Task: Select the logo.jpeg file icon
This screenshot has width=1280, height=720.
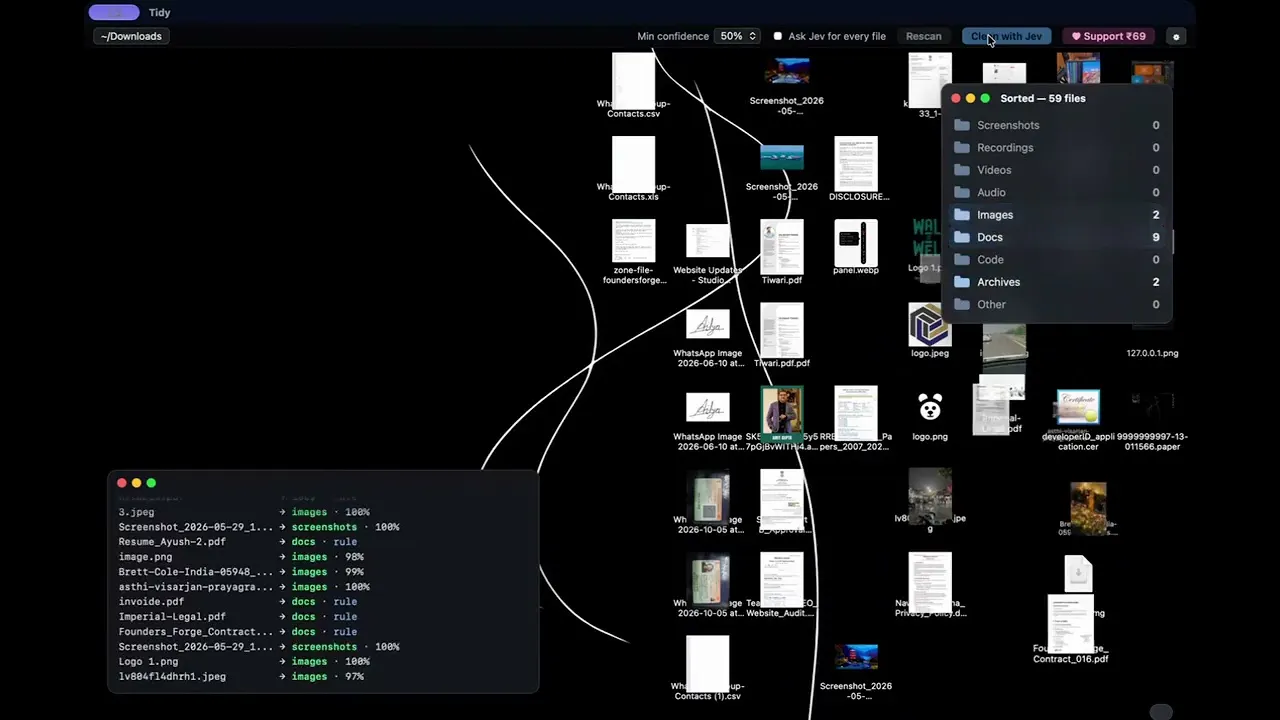Action: [929, 326]
